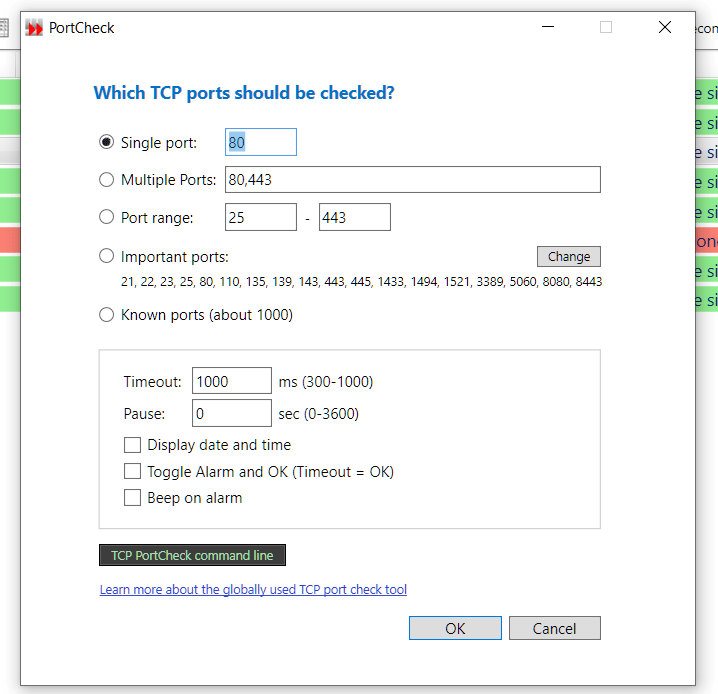Select the Single port radio button

[106, 142]
